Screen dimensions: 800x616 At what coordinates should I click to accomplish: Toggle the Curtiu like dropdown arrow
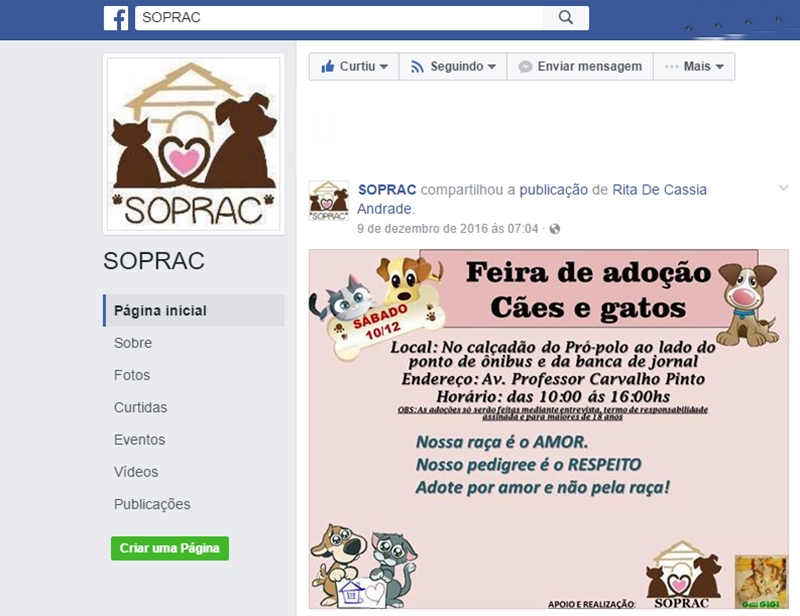click(x=384, y=67)
